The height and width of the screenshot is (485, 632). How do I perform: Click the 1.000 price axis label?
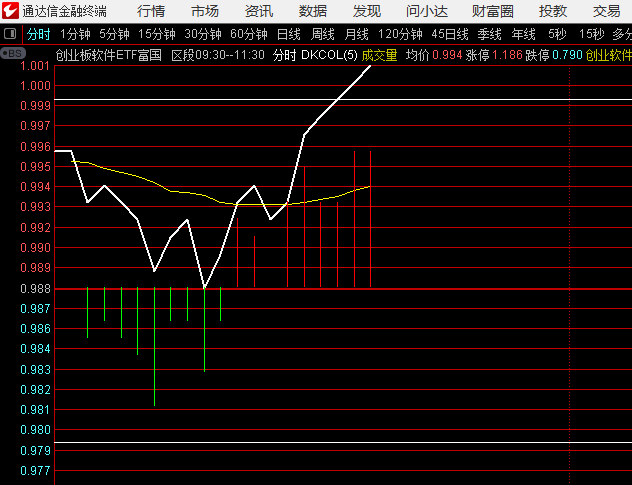click(x=35, y=85)
